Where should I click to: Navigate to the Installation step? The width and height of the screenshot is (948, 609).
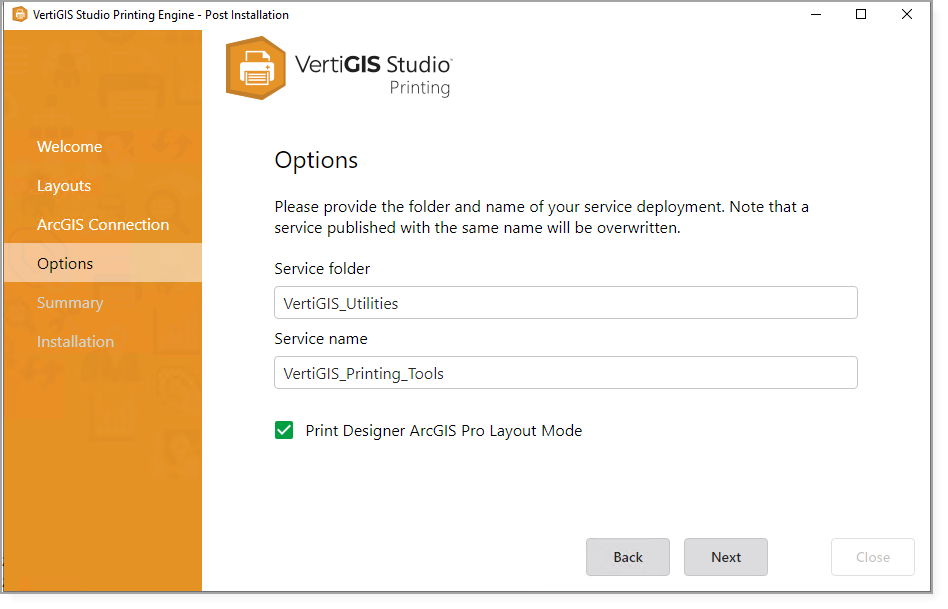[75, 341]
